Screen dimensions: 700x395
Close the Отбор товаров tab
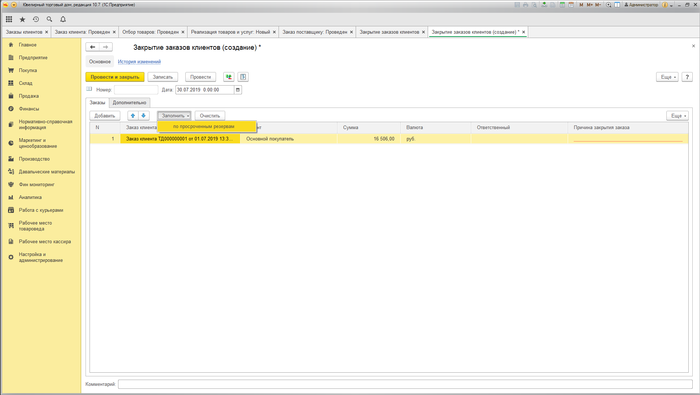tap(183, 32)
